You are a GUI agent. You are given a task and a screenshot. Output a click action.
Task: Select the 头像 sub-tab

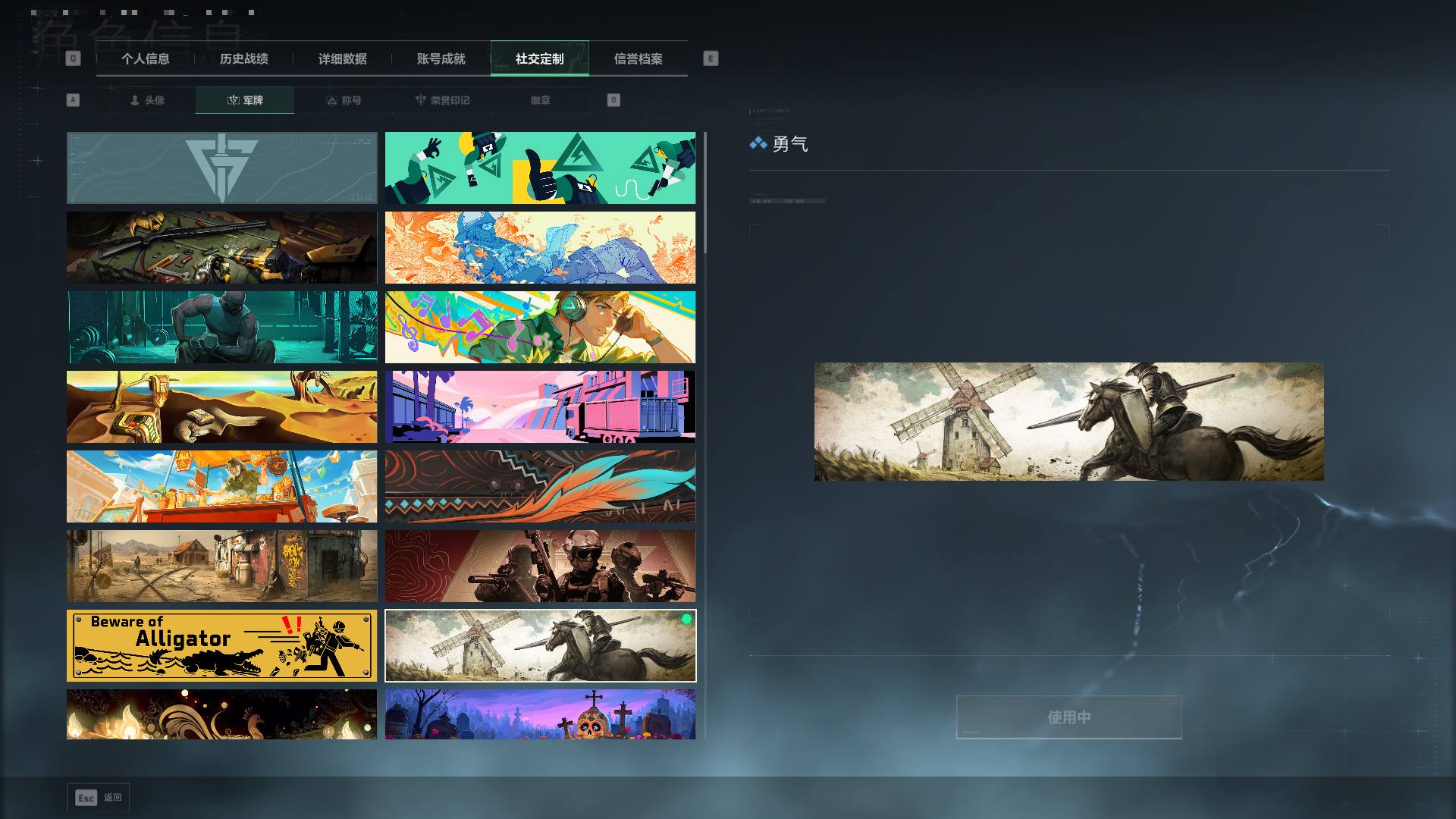click(147, 100)
